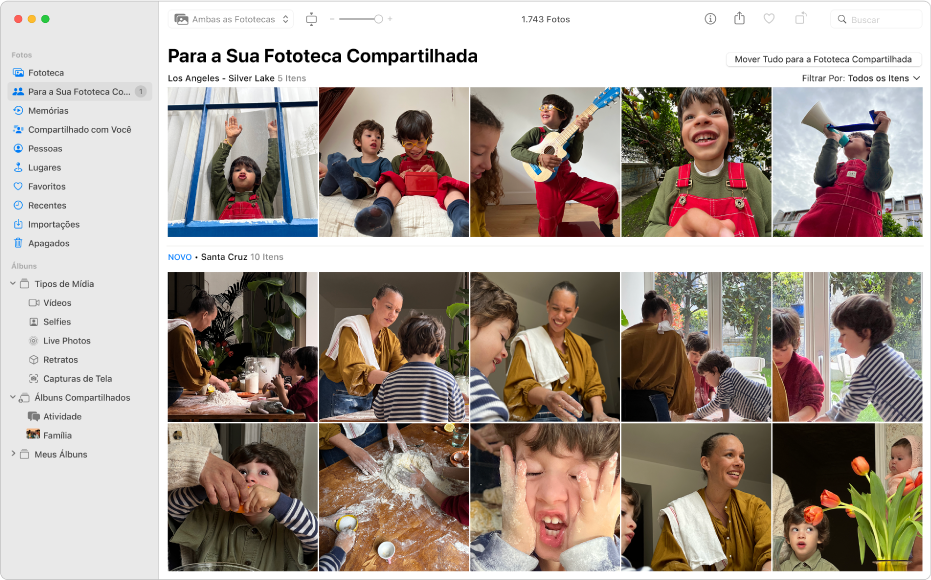This screenshot has height=580, width=931.
Task: Click the thumbnail size zoom slider
Action: (x=361, y=19)
